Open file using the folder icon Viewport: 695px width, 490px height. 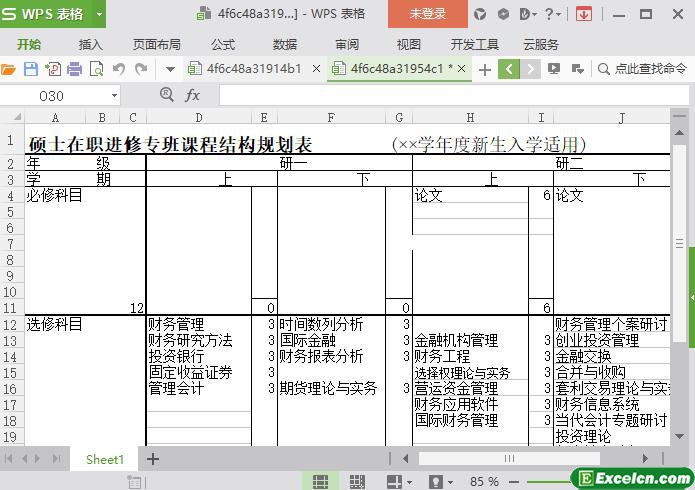pos(9,69)
